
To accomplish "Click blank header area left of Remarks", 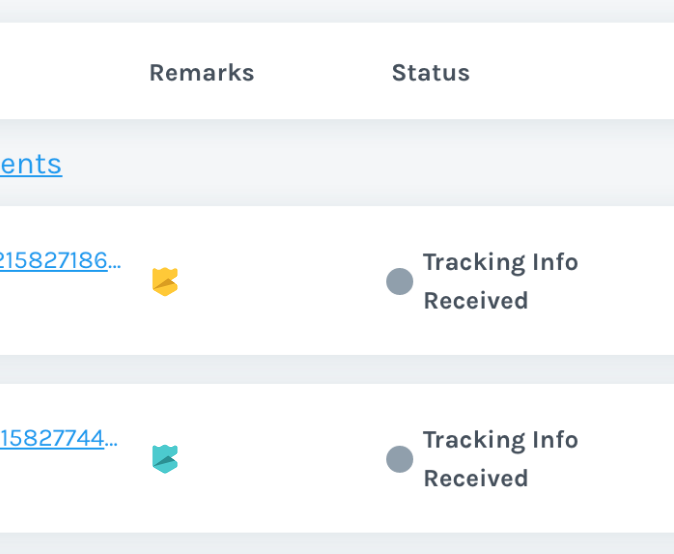I will (73, 71).
